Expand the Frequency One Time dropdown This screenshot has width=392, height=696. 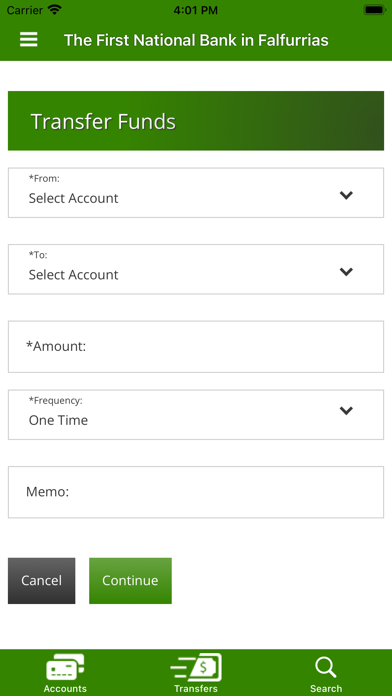(x=196, y=415)
